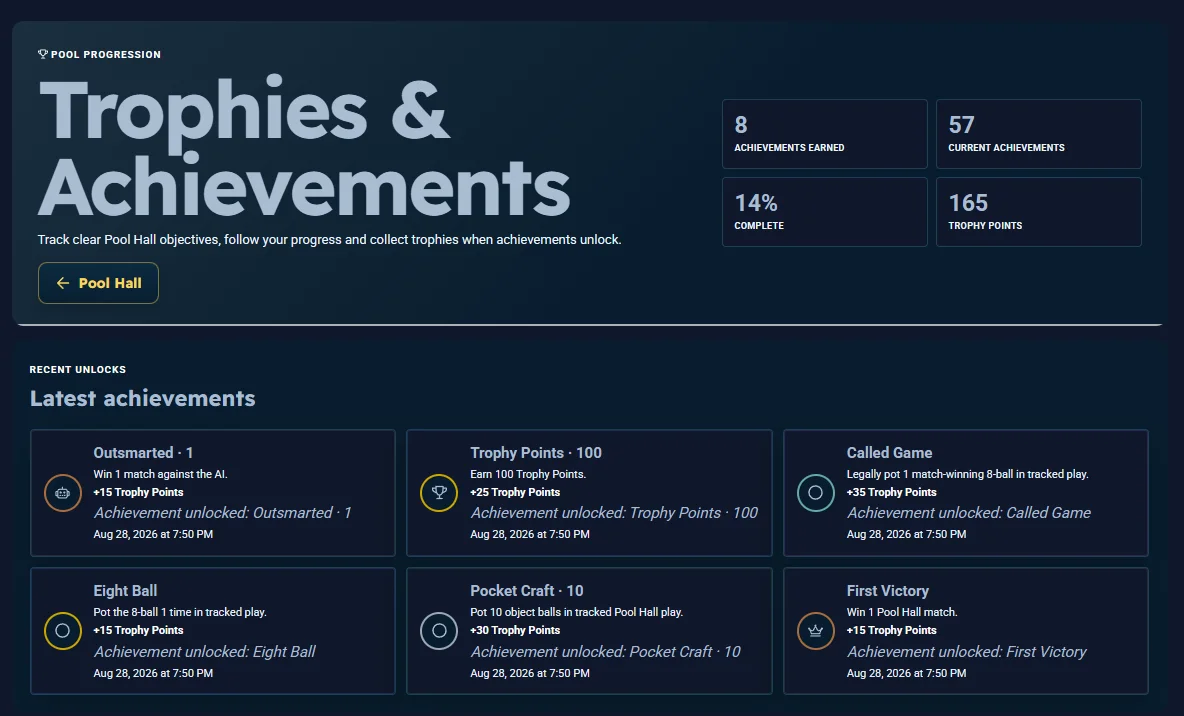Click 'Achievement unlocked: Pocket Craft · 10' text
The image size is (1184, 716).
point(606,652)
